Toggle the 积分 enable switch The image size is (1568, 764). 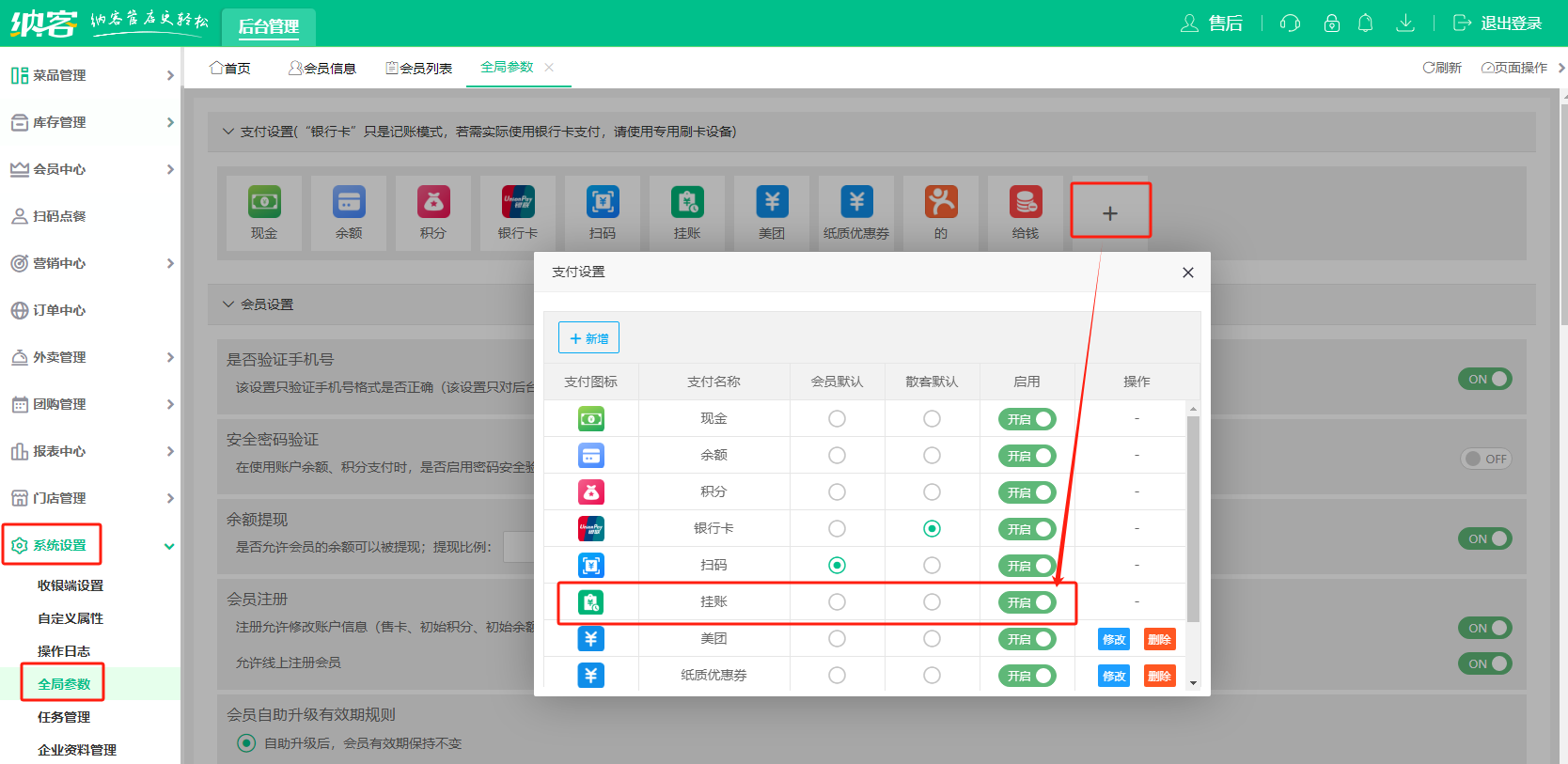coord(1027,492)
